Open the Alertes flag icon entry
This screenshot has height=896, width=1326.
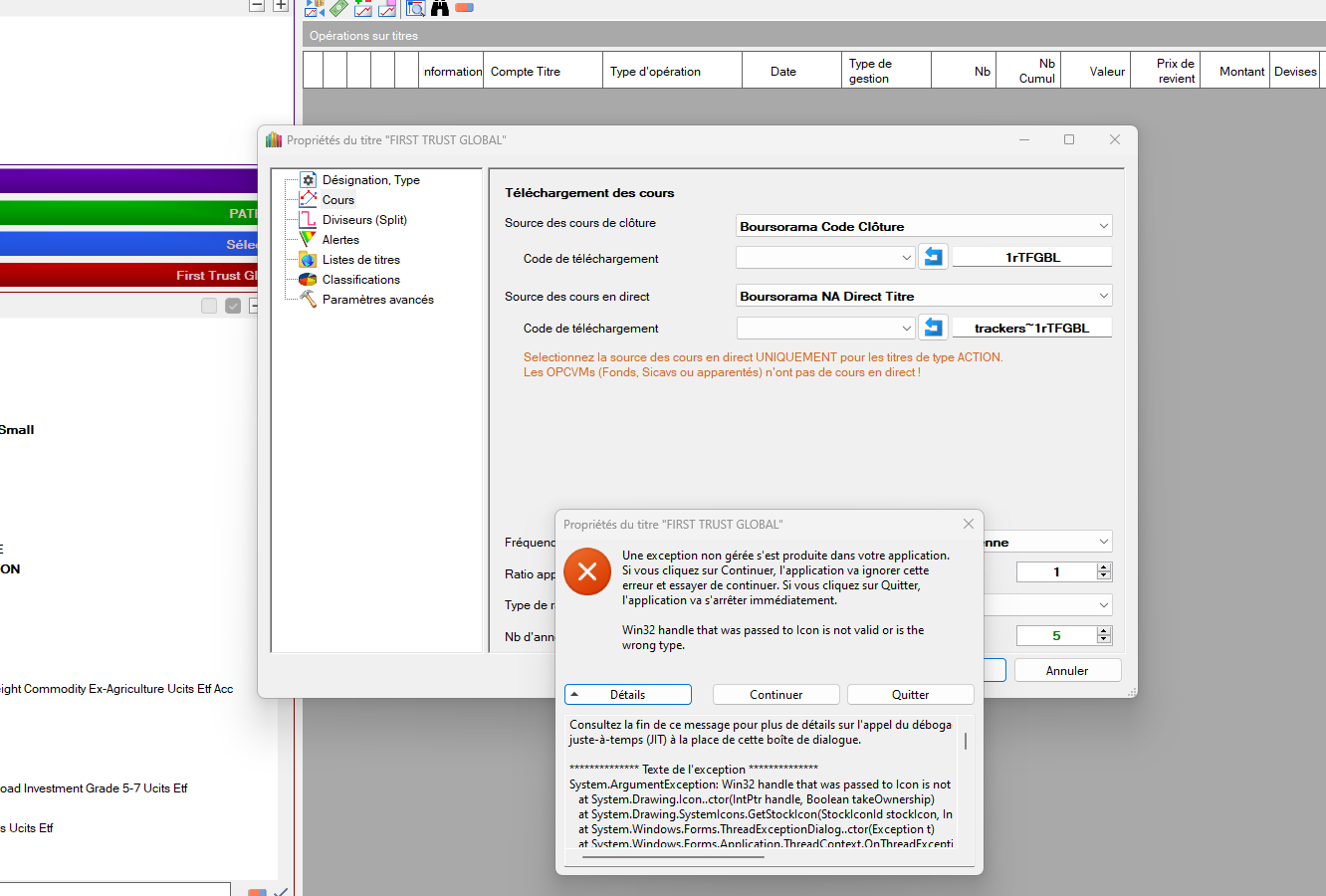pos(309,240)
